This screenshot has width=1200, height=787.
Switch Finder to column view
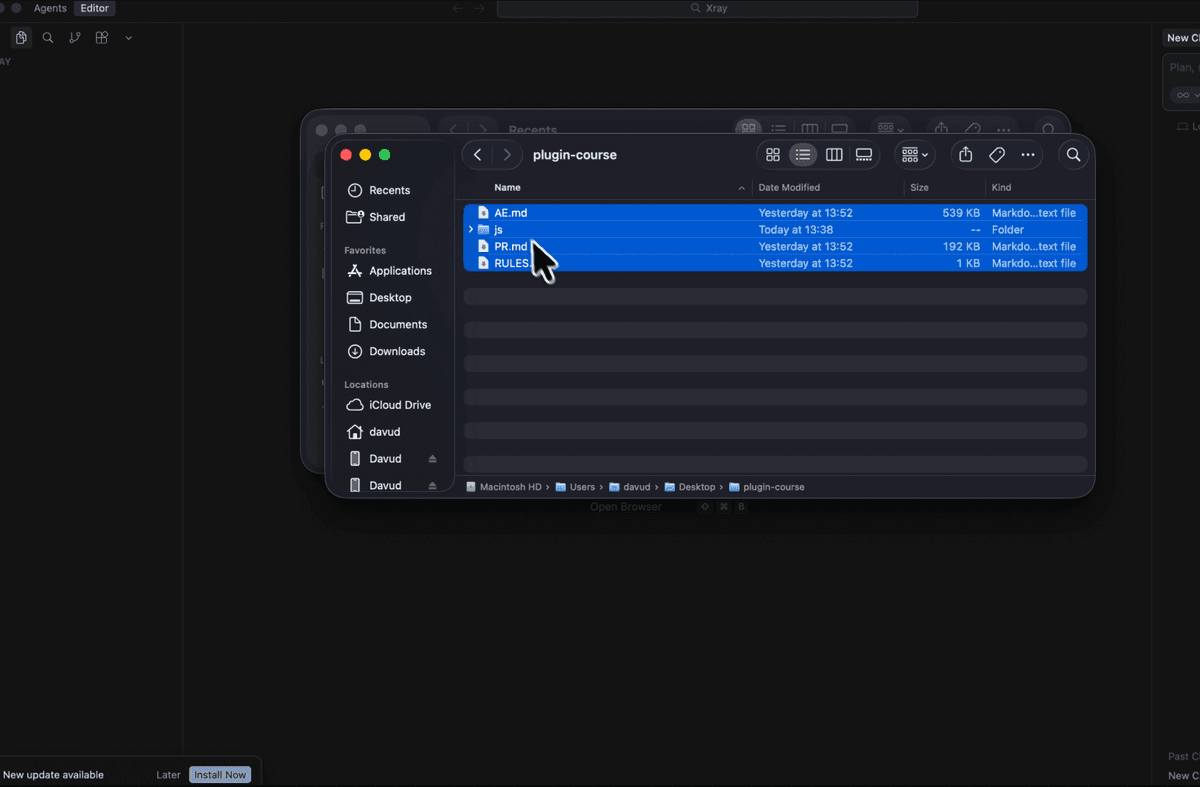834,155
